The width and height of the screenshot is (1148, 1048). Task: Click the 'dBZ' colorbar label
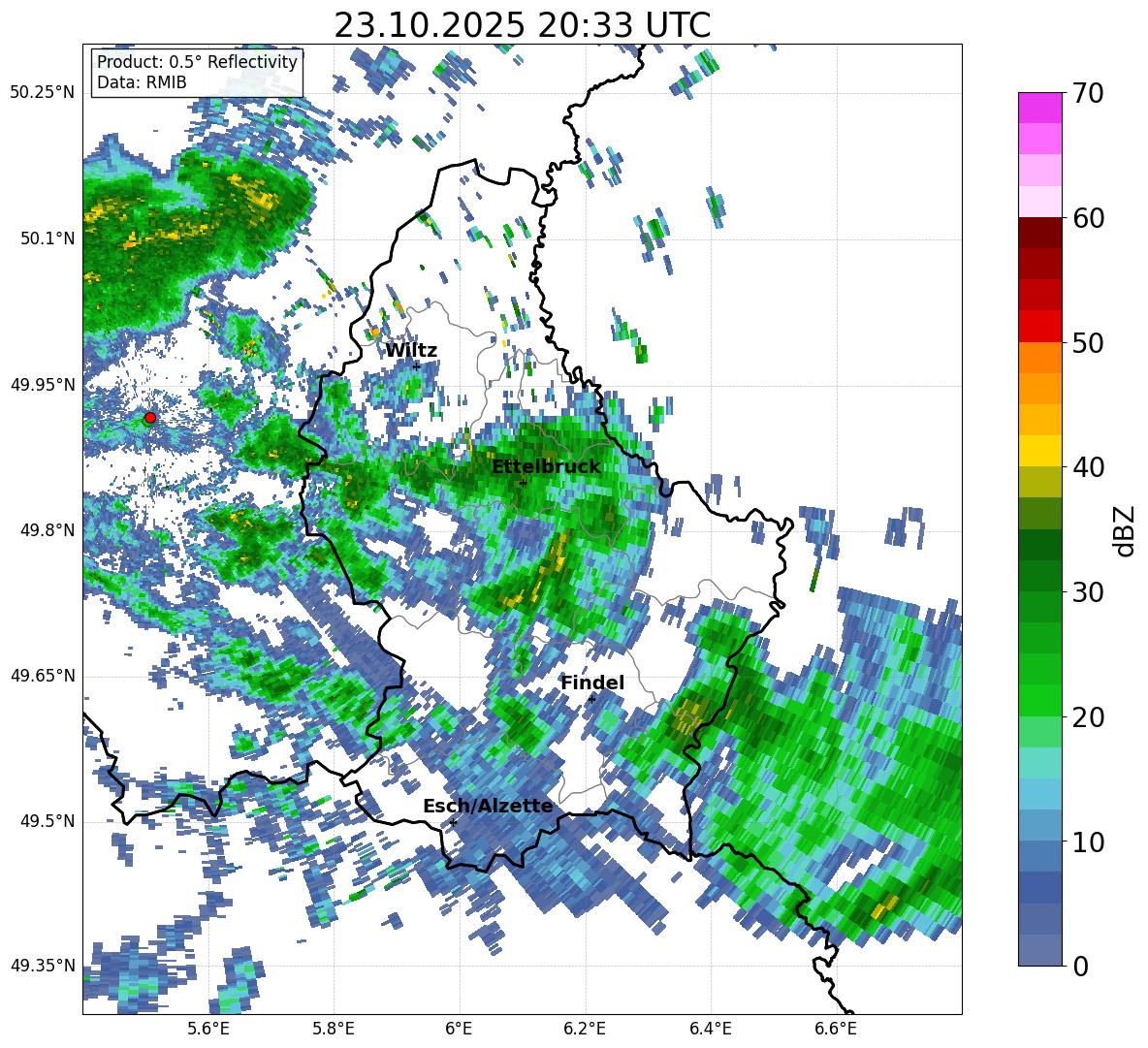tap(1123, 530)
